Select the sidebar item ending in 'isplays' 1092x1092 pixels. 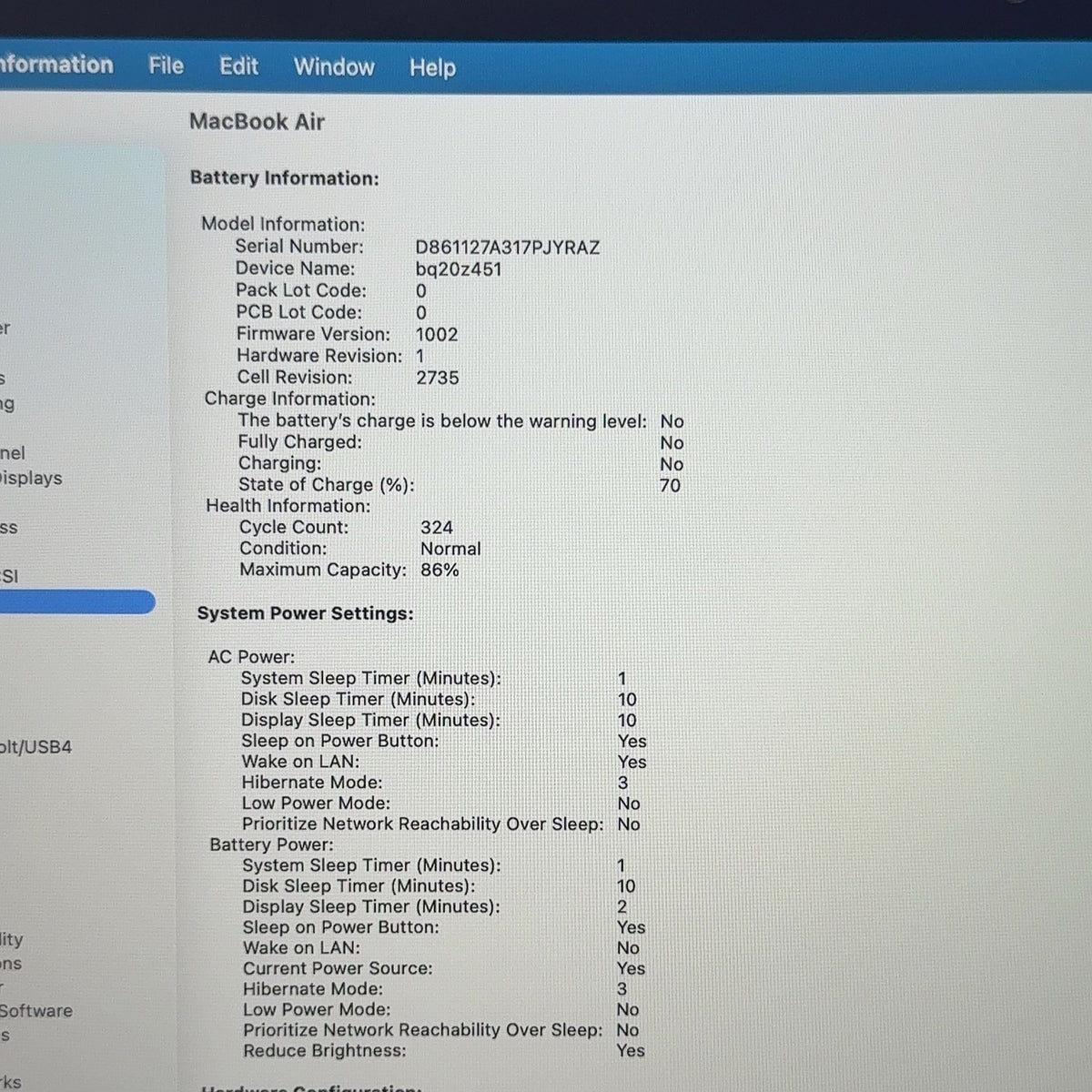(31, 478)
